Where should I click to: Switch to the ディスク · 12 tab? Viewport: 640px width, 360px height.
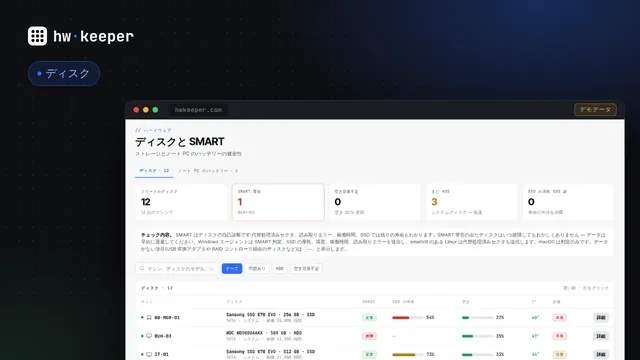(154, 171)
